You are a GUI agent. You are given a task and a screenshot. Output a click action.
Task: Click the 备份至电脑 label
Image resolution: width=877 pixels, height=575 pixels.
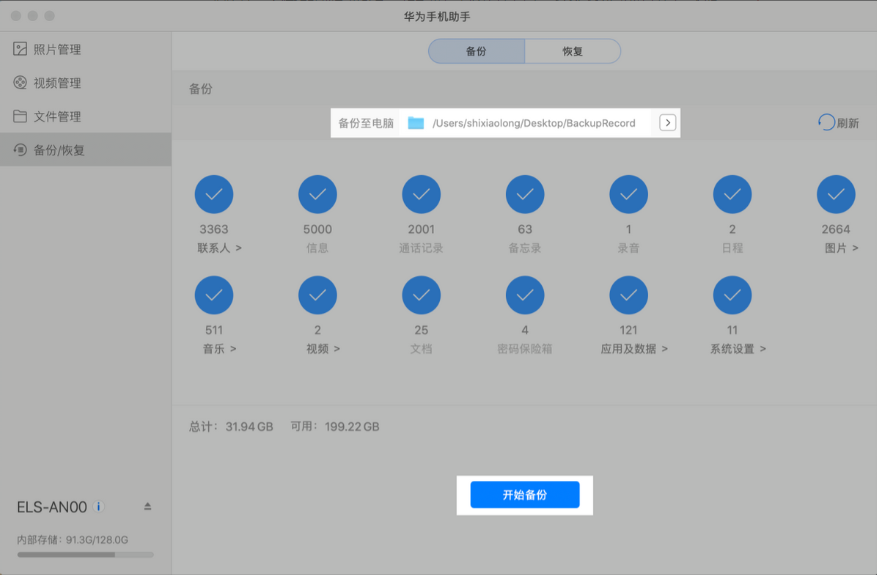tap(366, 123)
